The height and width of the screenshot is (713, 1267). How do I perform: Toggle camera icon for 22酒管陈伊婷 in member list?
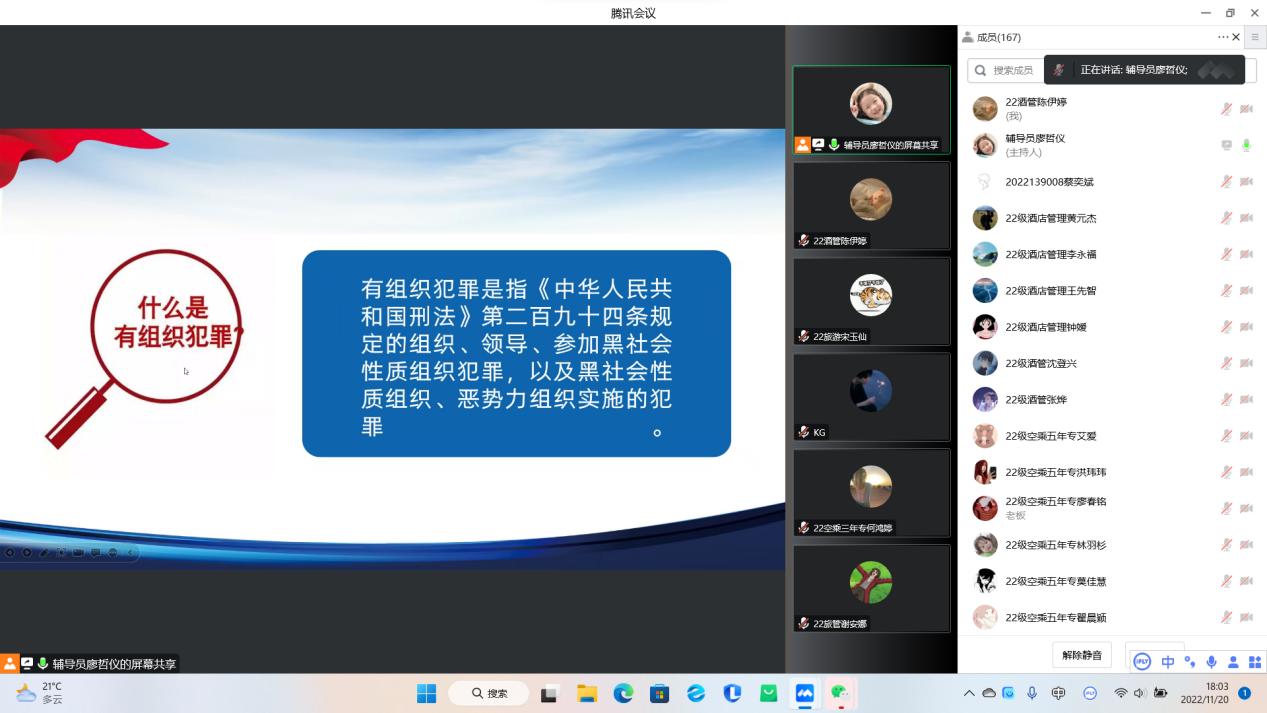pos(1246,109)
